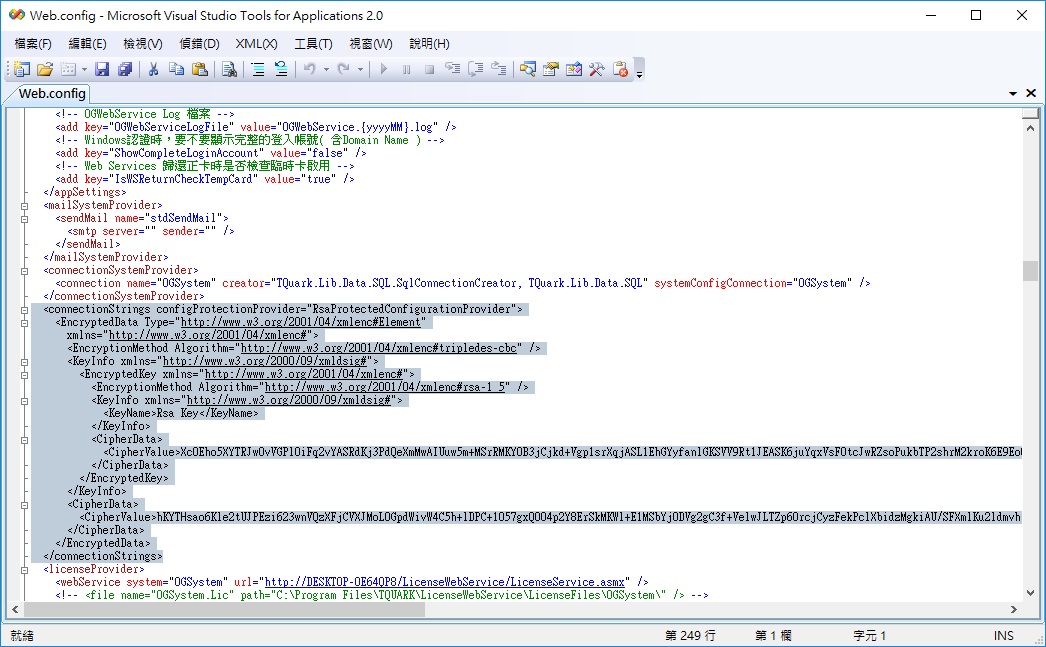
Task: Select the Web.config document tab
Action: [52, 93]
